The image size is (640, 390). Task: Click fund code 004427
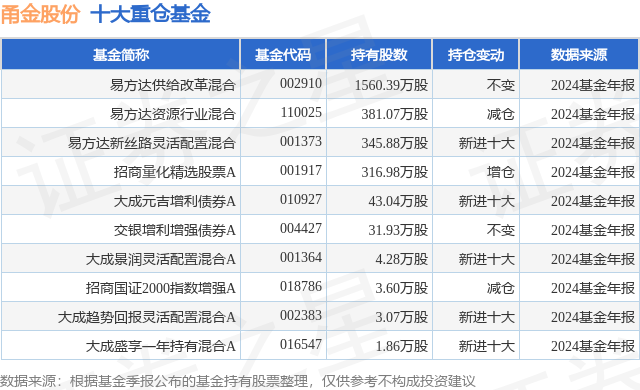pyautogui.click(x=301, y=228)
